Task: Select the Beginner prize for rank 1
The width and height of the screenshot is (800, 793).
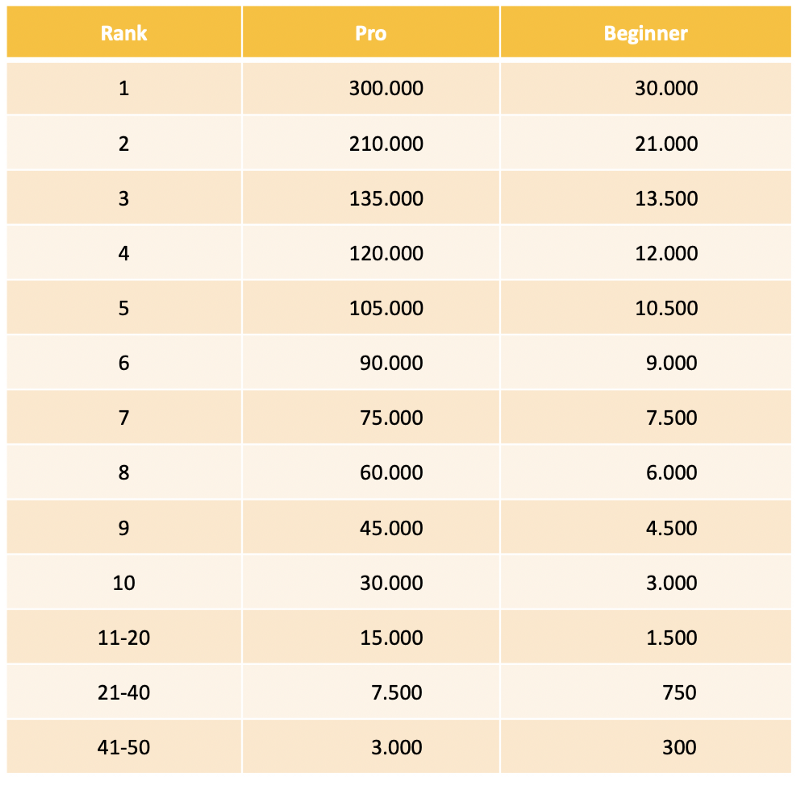Action: click(666, 88)
